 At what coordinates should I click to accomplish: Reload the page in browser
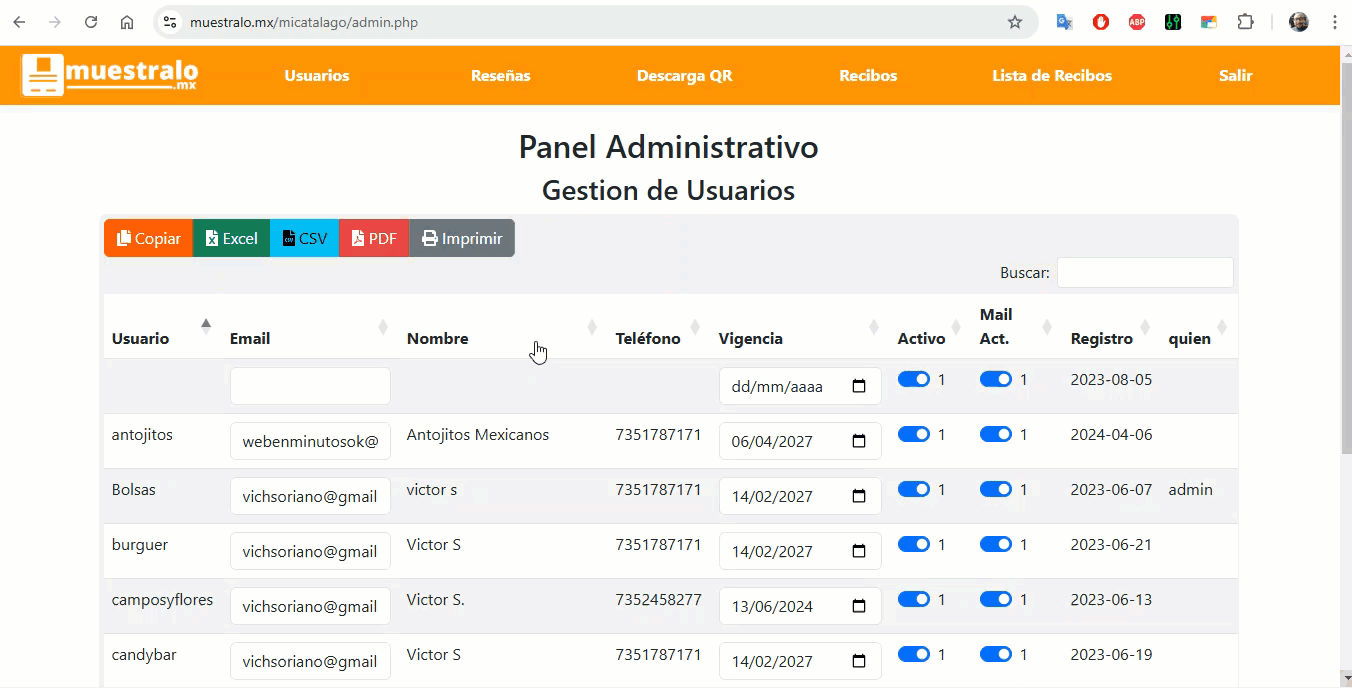point(91,22)
